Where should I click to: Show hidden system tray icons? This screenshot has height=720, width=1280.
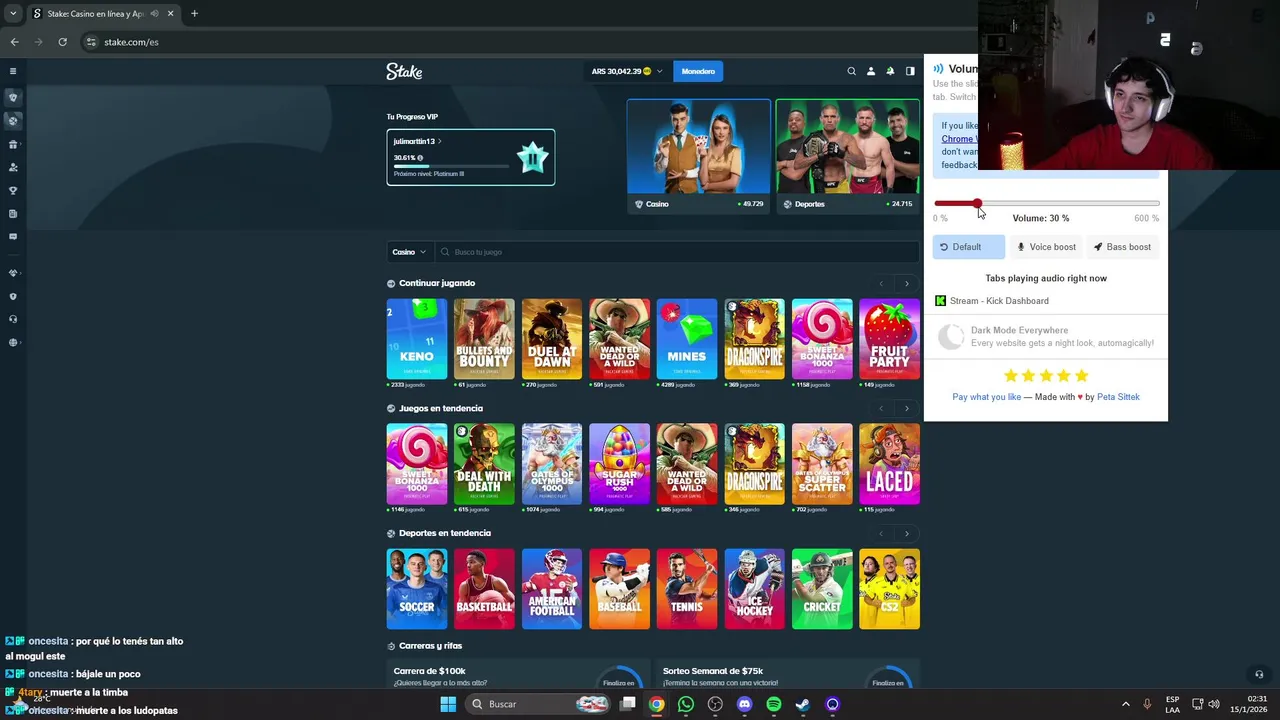tap(1125, 704)
